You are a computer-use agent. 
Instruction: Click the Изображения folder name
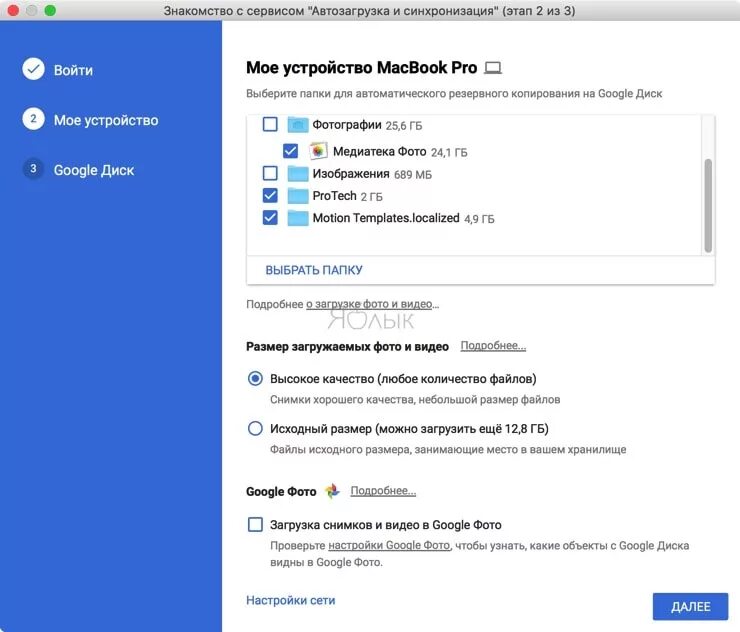351,174
